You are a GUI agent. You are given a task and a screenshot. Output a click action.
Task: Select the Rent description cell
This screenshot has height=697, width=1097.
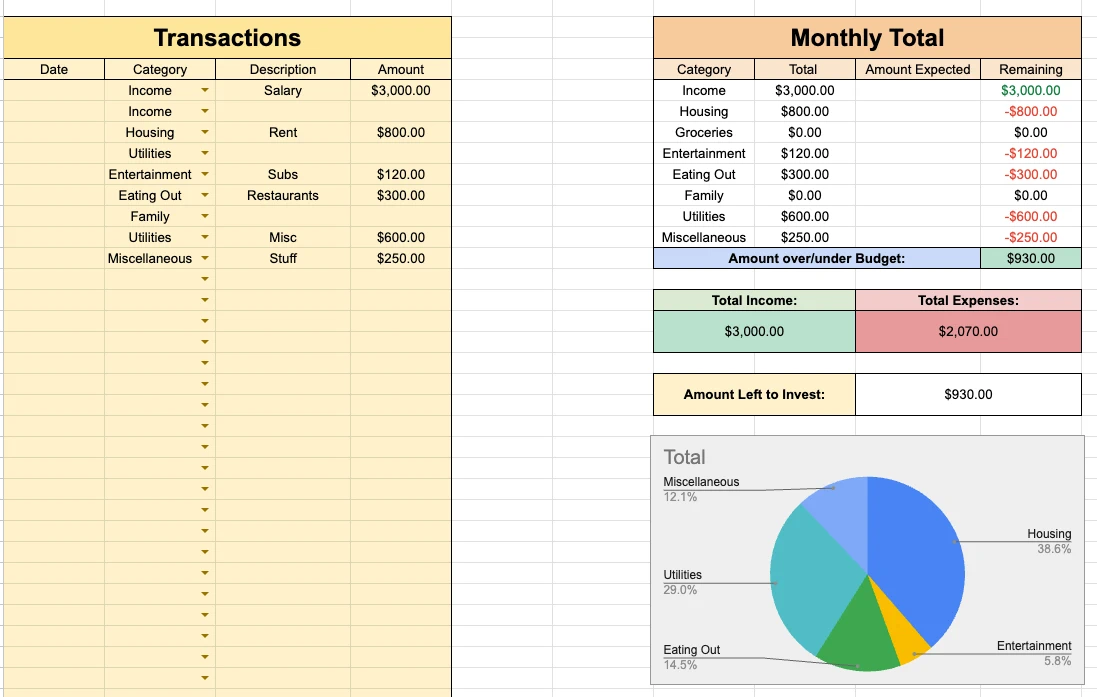point(283,132)
